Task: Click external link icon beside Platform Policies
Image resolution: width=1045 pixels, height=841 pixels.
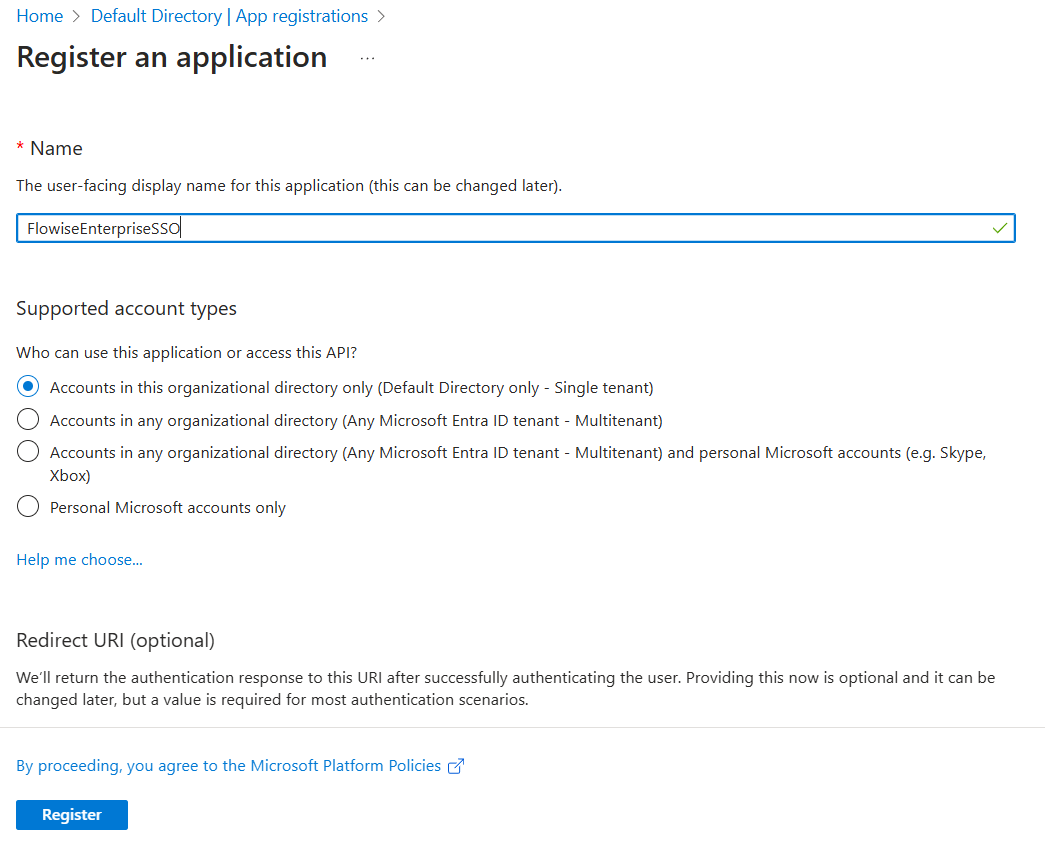Action: [x=456, y=766]
